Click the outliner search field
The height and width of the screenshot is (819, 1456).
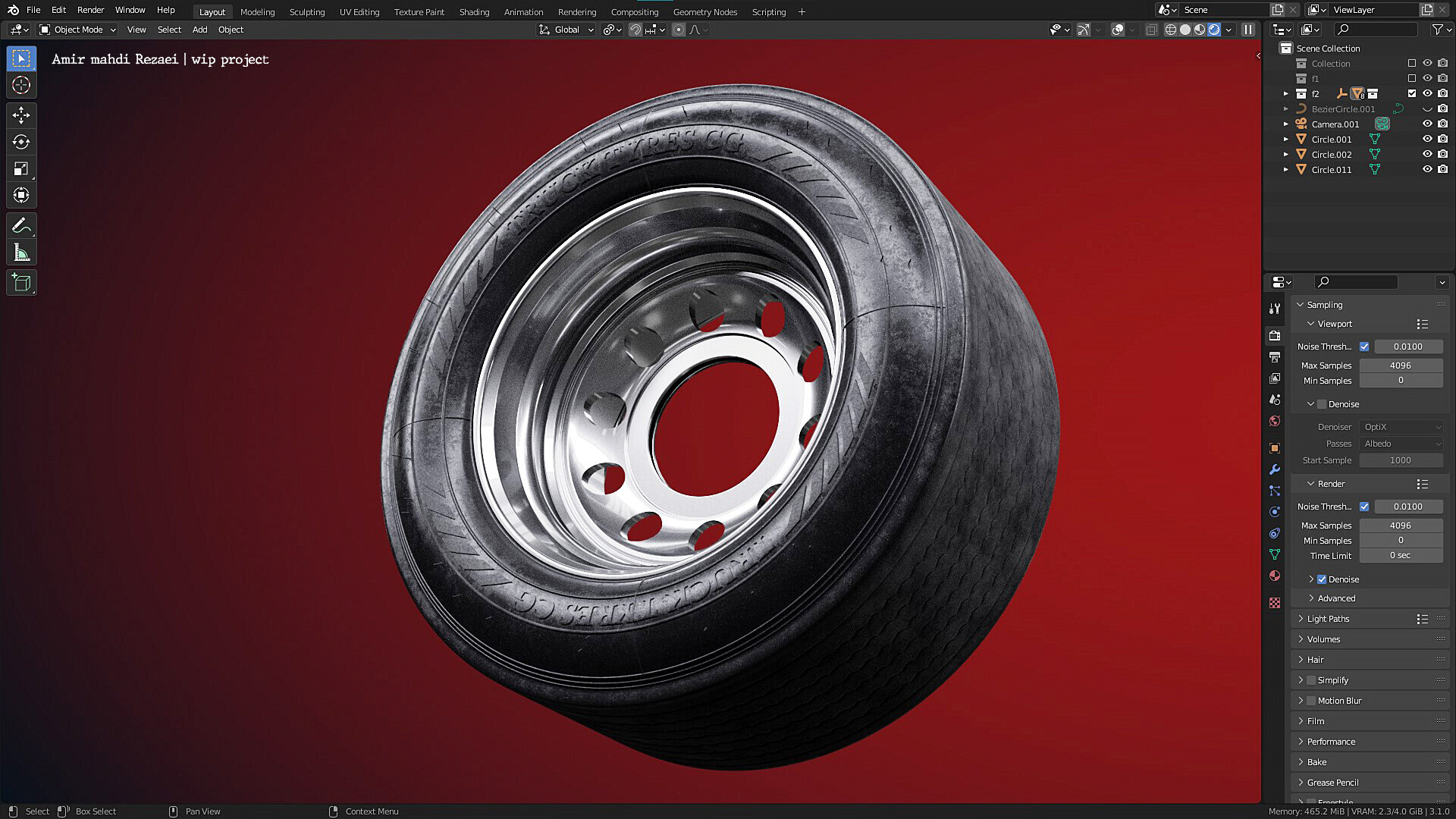(x=1376, y=29)
